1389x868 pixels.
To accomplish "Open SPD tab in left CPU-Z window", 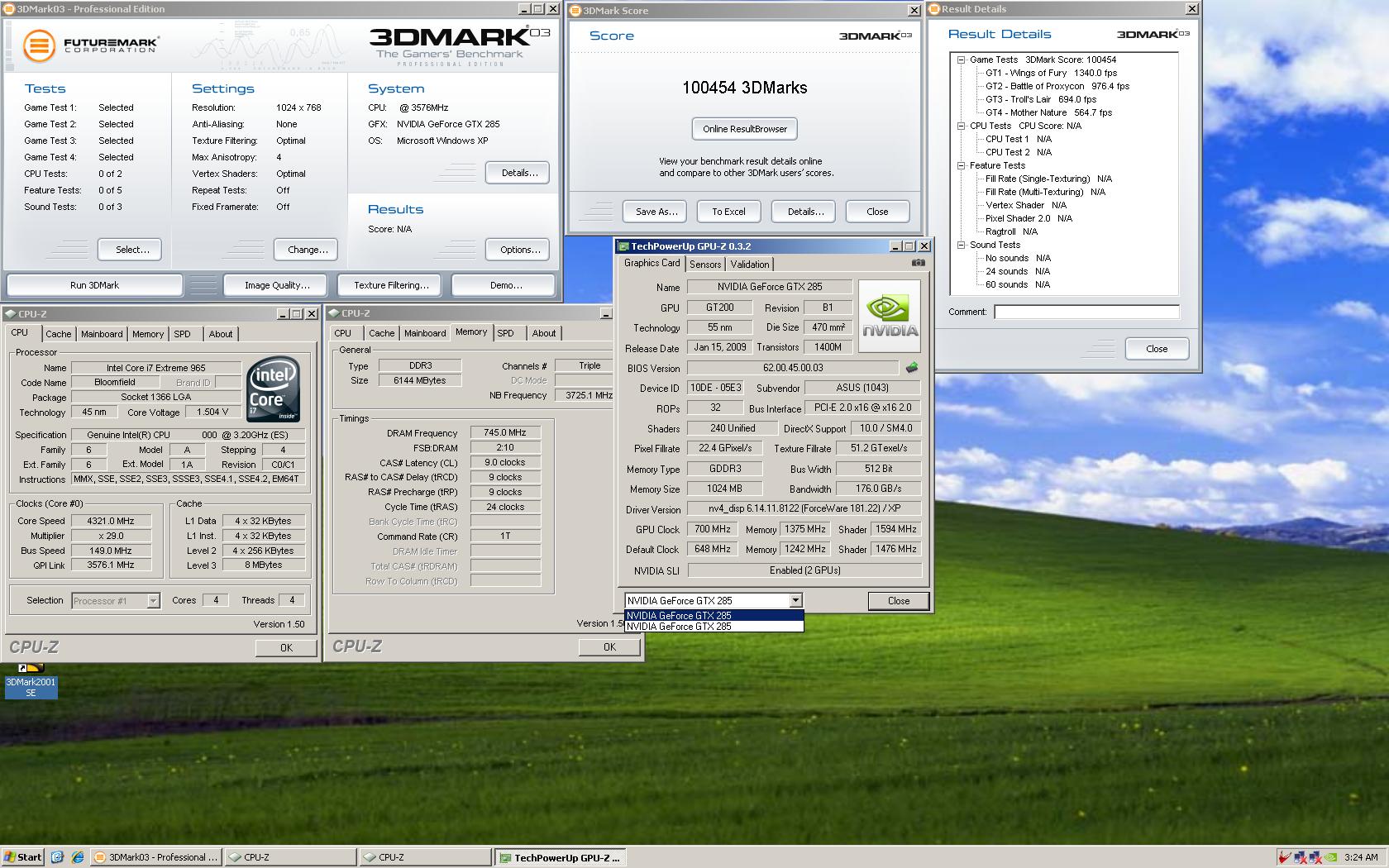I will (x=182, y=334).
